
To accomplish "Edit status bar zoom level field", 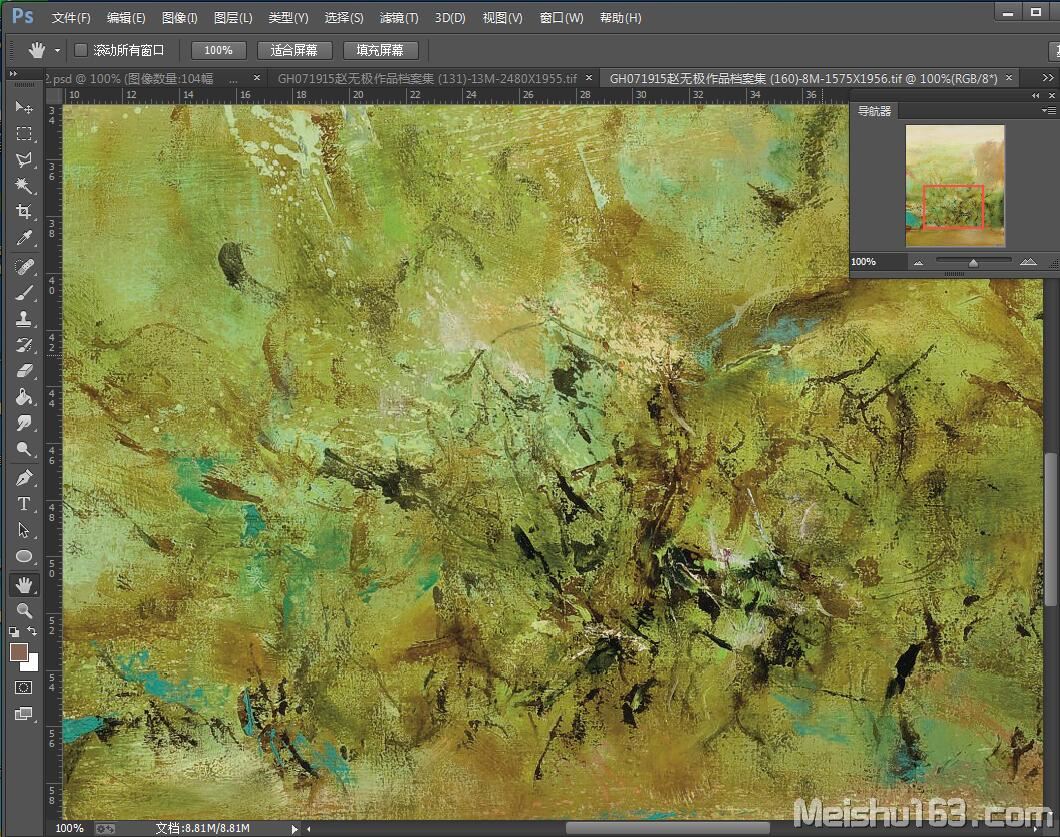I will [x=70, y=828].
